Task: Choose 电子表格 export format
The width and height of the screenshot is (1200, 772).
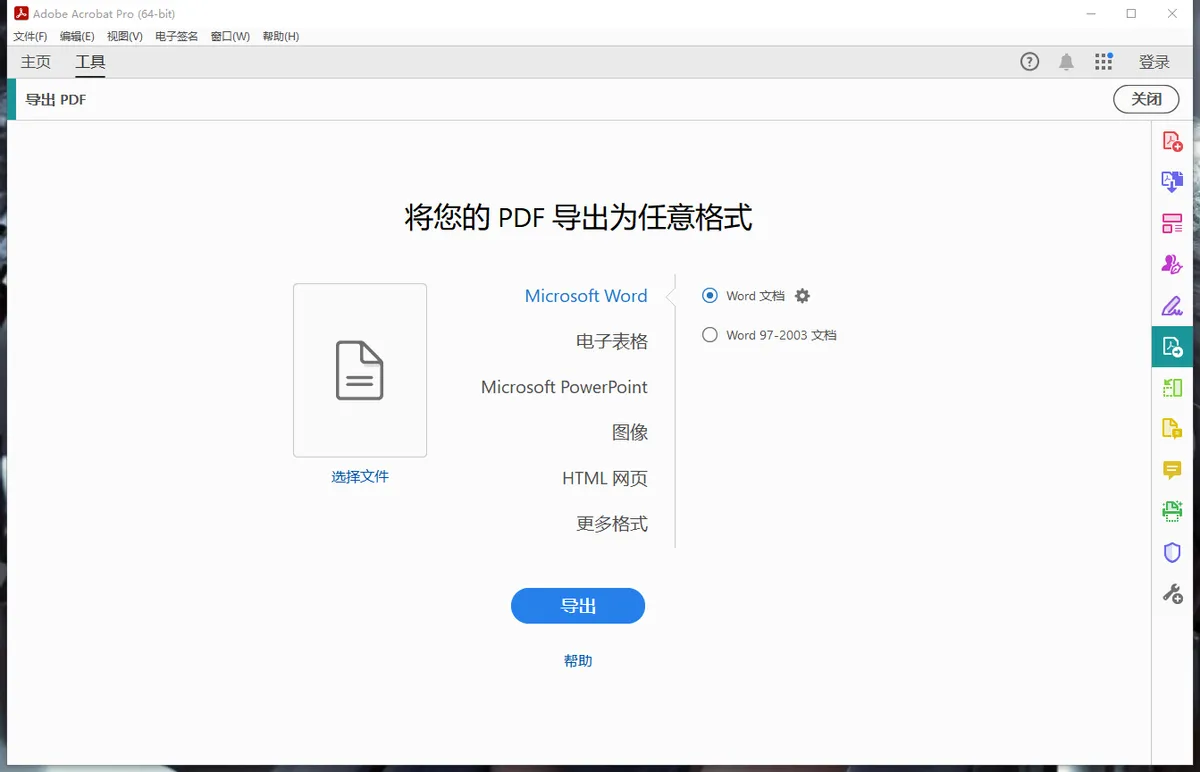Action: 612,342
